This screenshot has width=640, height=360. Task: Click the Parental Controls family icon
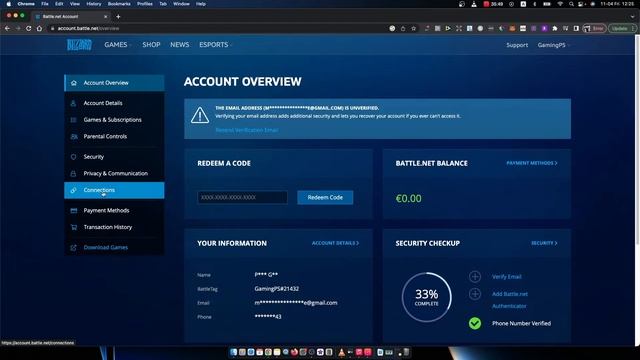pos(73,136)
